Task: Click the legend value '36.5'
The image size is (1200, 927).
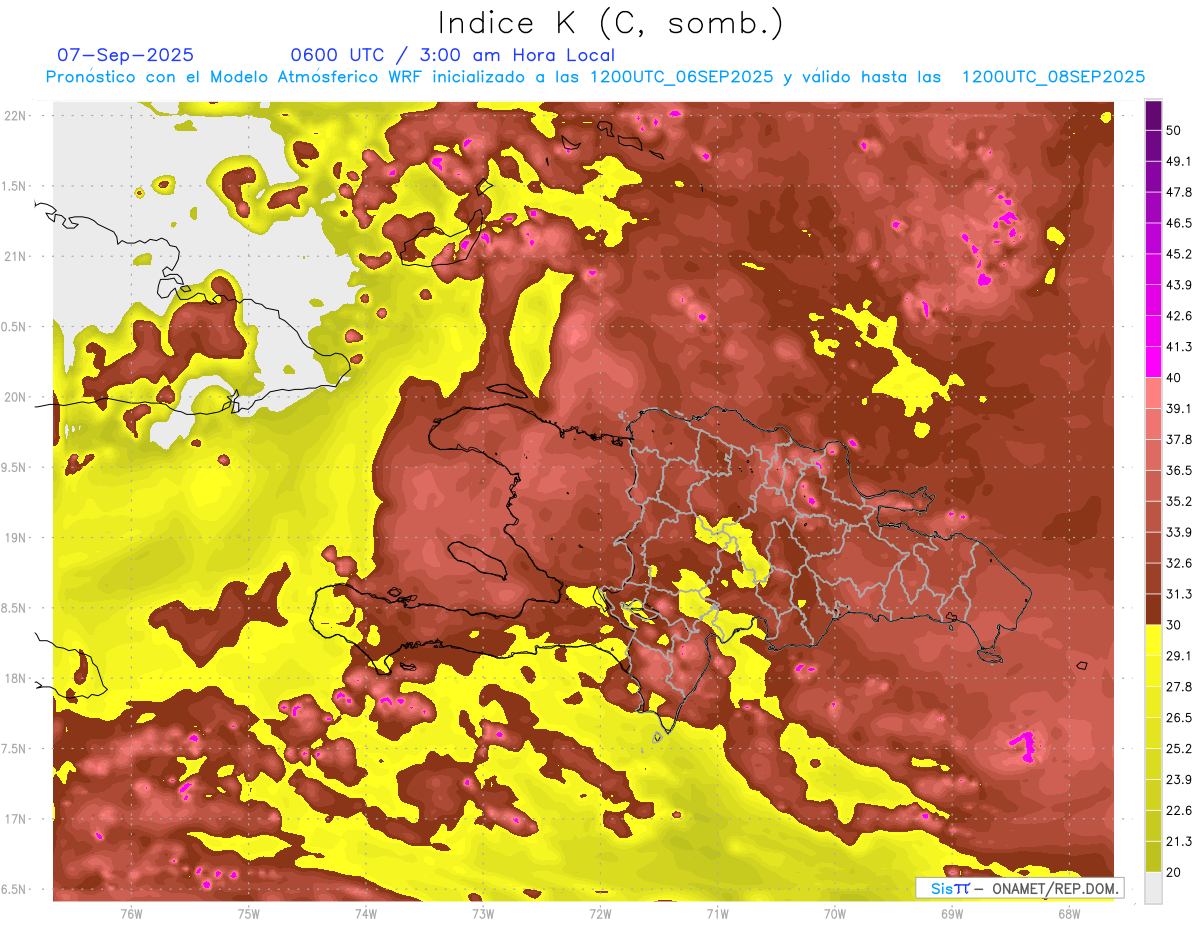Action: coord(1178,470)
